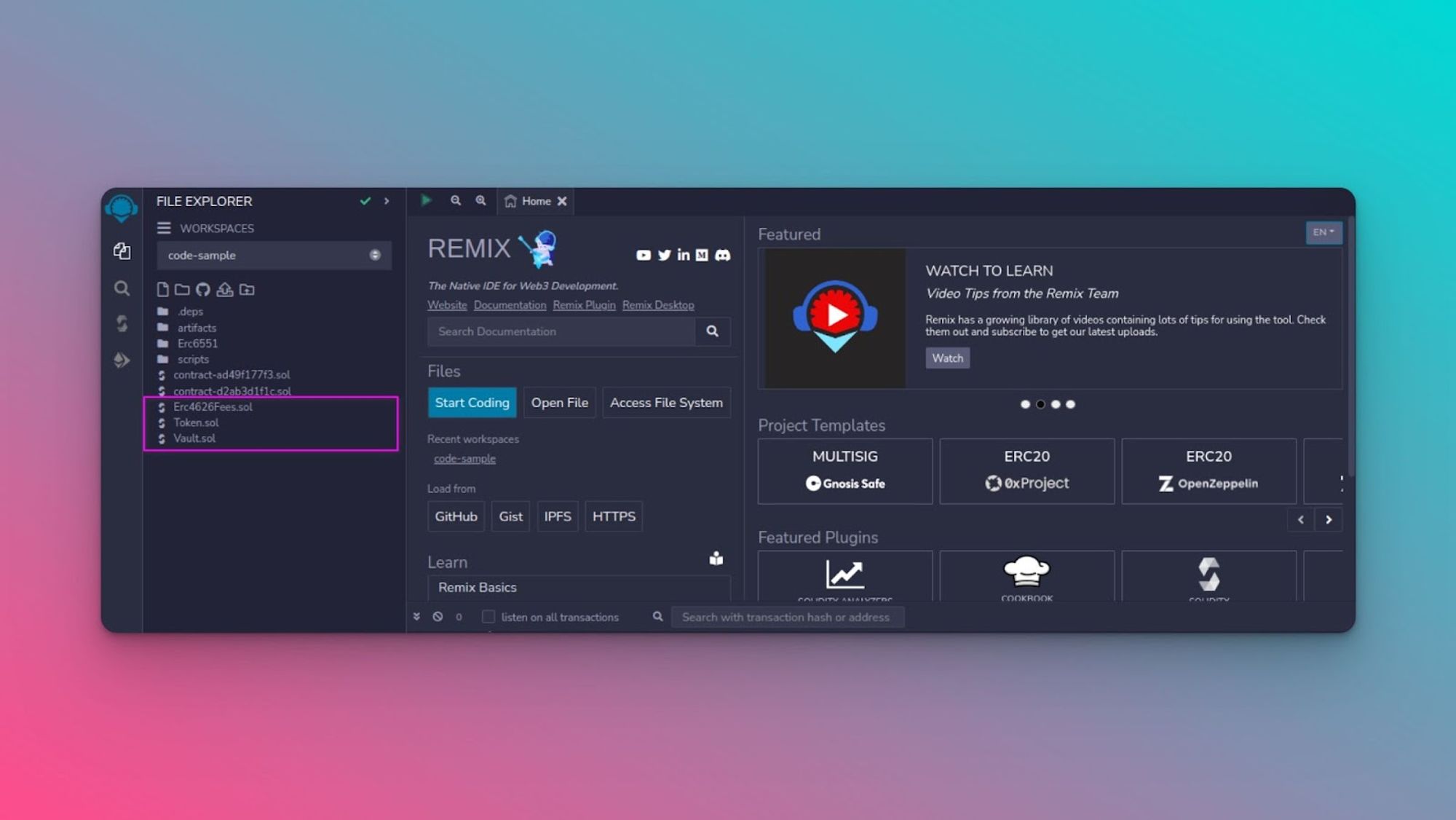Open the ERC20 OpenZeppelin template
This screenshot has width=1456, height=820.
(1208, 471)
